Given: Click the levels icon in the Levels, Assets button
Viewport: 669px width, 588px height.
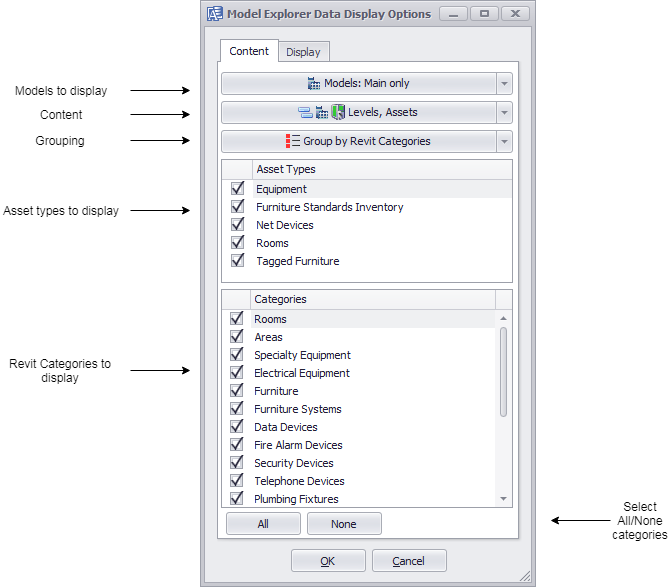Looking at the screenshot, I should point(305,113).
